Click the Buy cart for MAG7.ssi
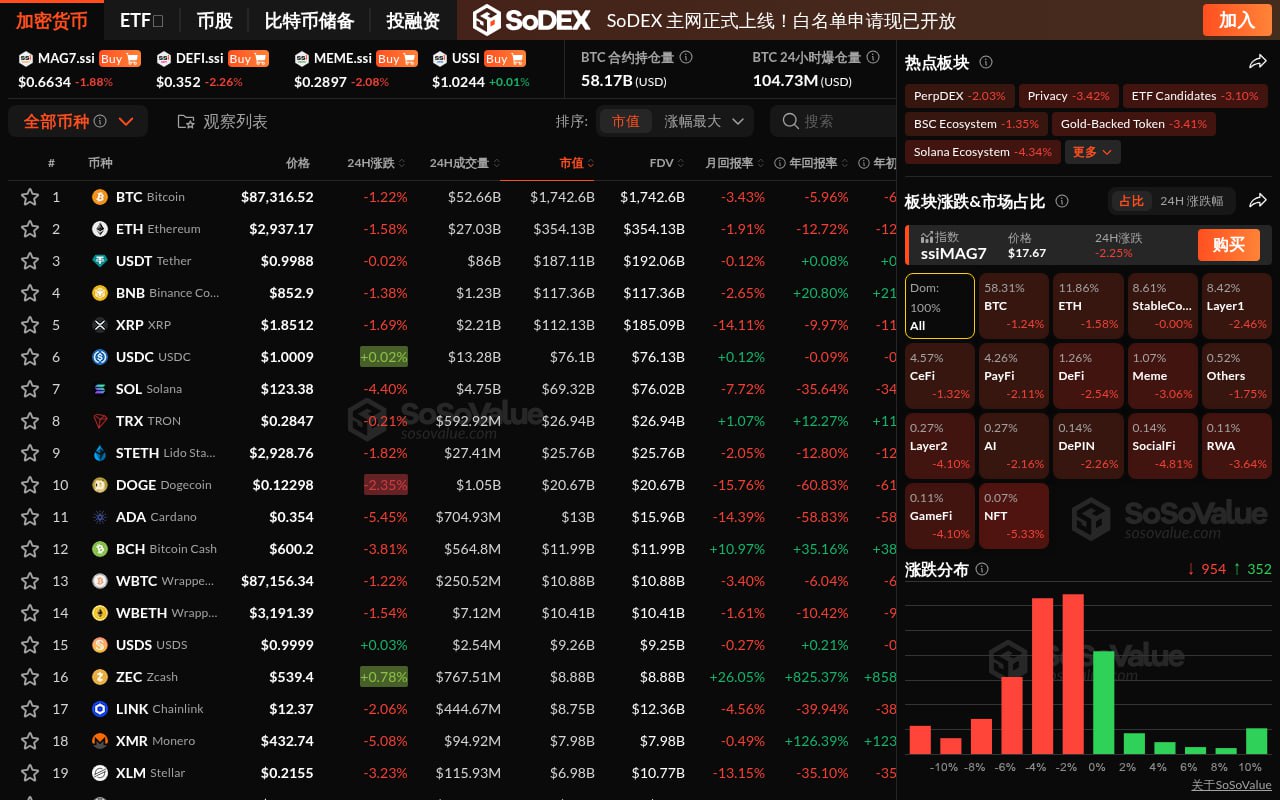The image size is (1280, 800). 119,59
